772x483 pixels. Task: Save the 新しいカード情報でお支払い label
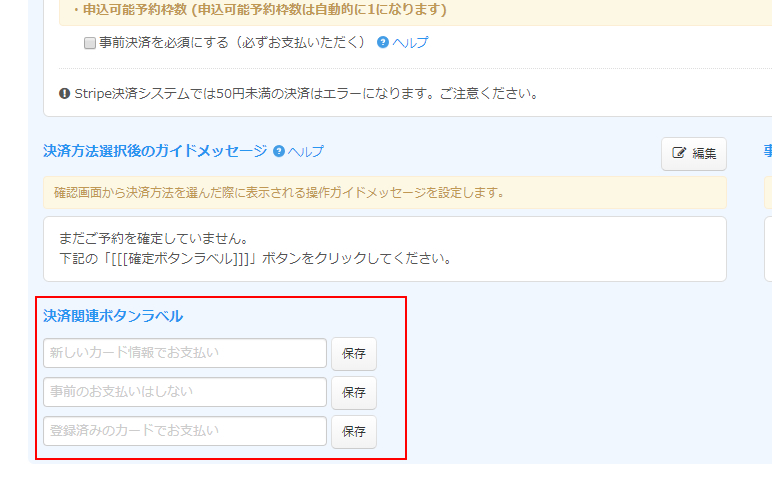click(354, 354)
